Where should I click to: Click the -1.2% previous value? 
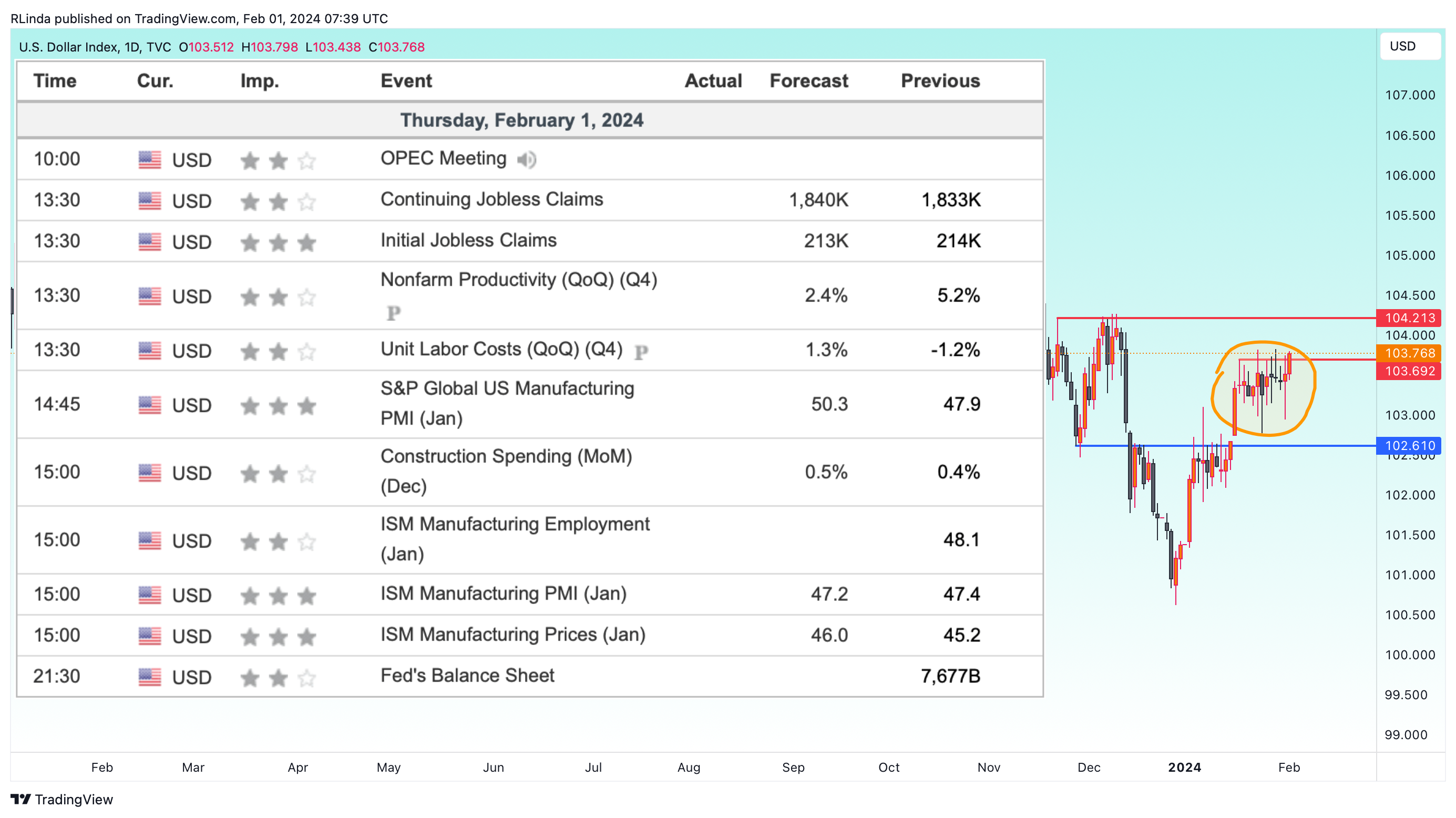click(x=955, y=350)
